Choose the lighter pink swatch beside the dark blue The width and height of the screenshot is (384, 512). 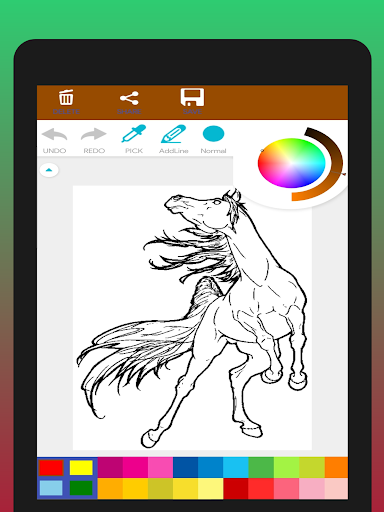click(160, 467)
